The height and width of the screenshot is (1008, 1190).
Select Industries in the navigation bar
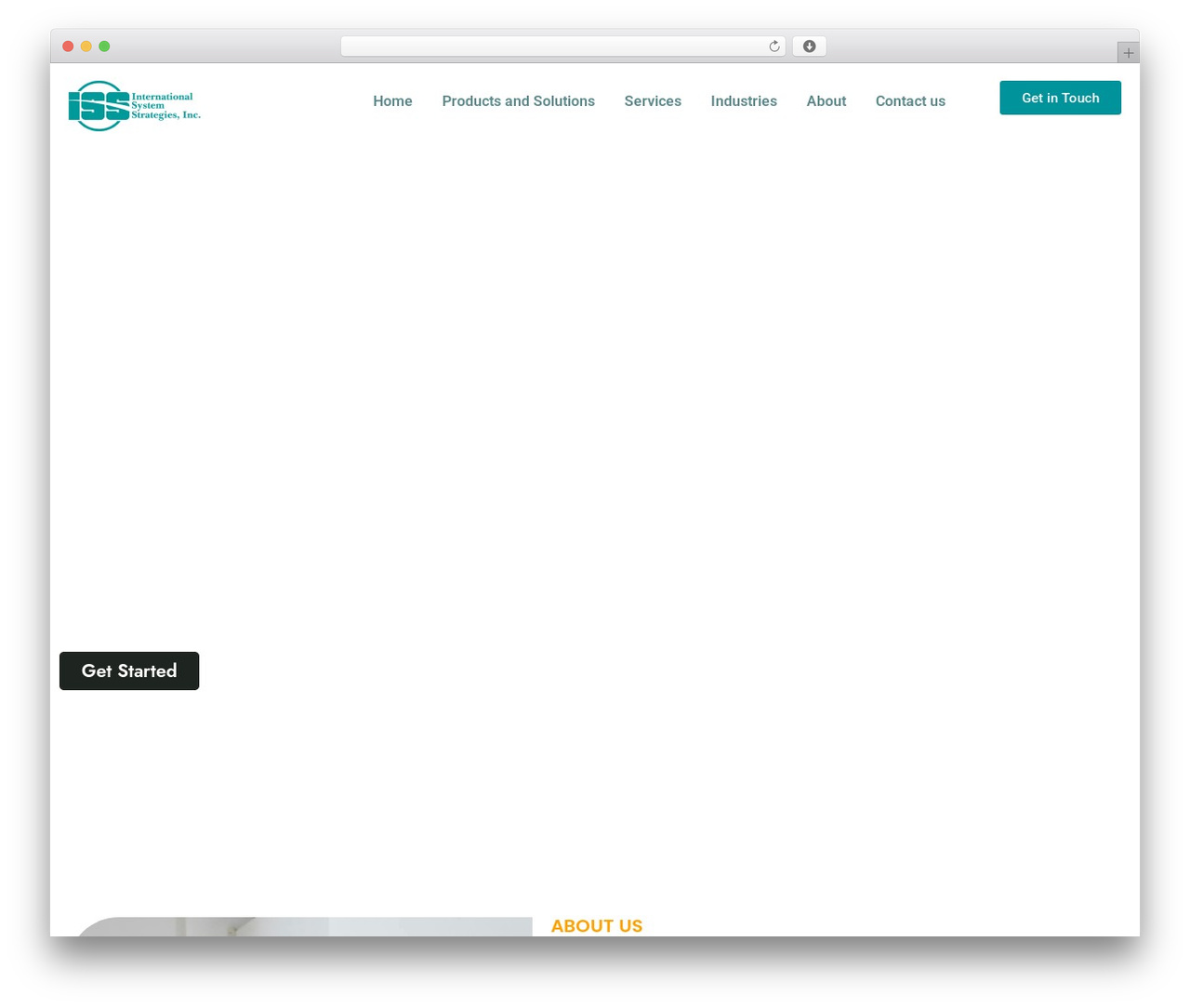(x=744, y=101)
